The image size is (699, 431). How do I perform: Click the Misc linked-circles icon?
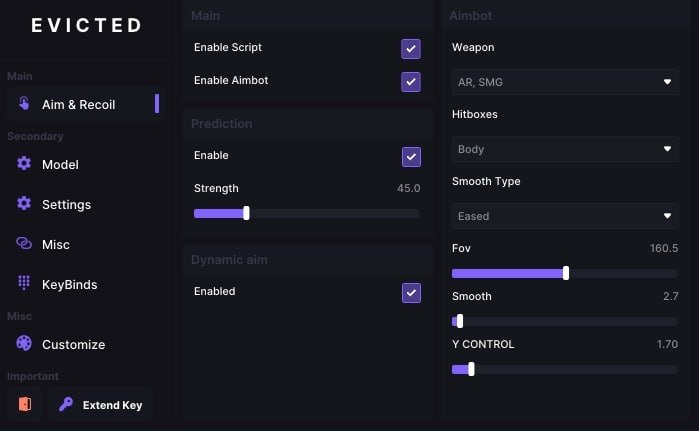pos(24,243)
